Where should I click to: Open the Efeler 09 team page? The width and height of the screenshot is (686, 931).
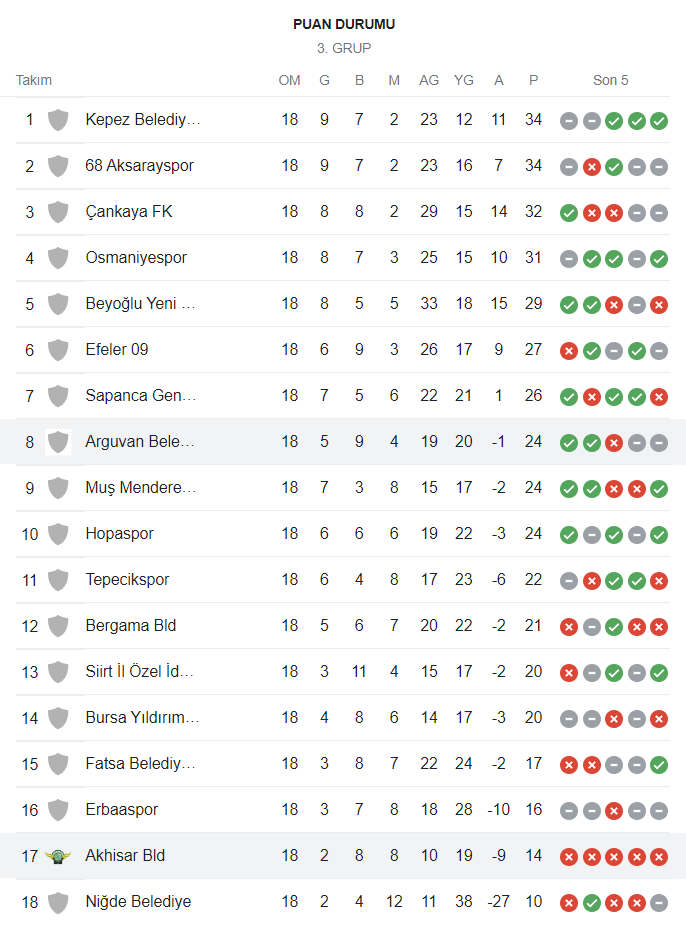tap(117, 349)
